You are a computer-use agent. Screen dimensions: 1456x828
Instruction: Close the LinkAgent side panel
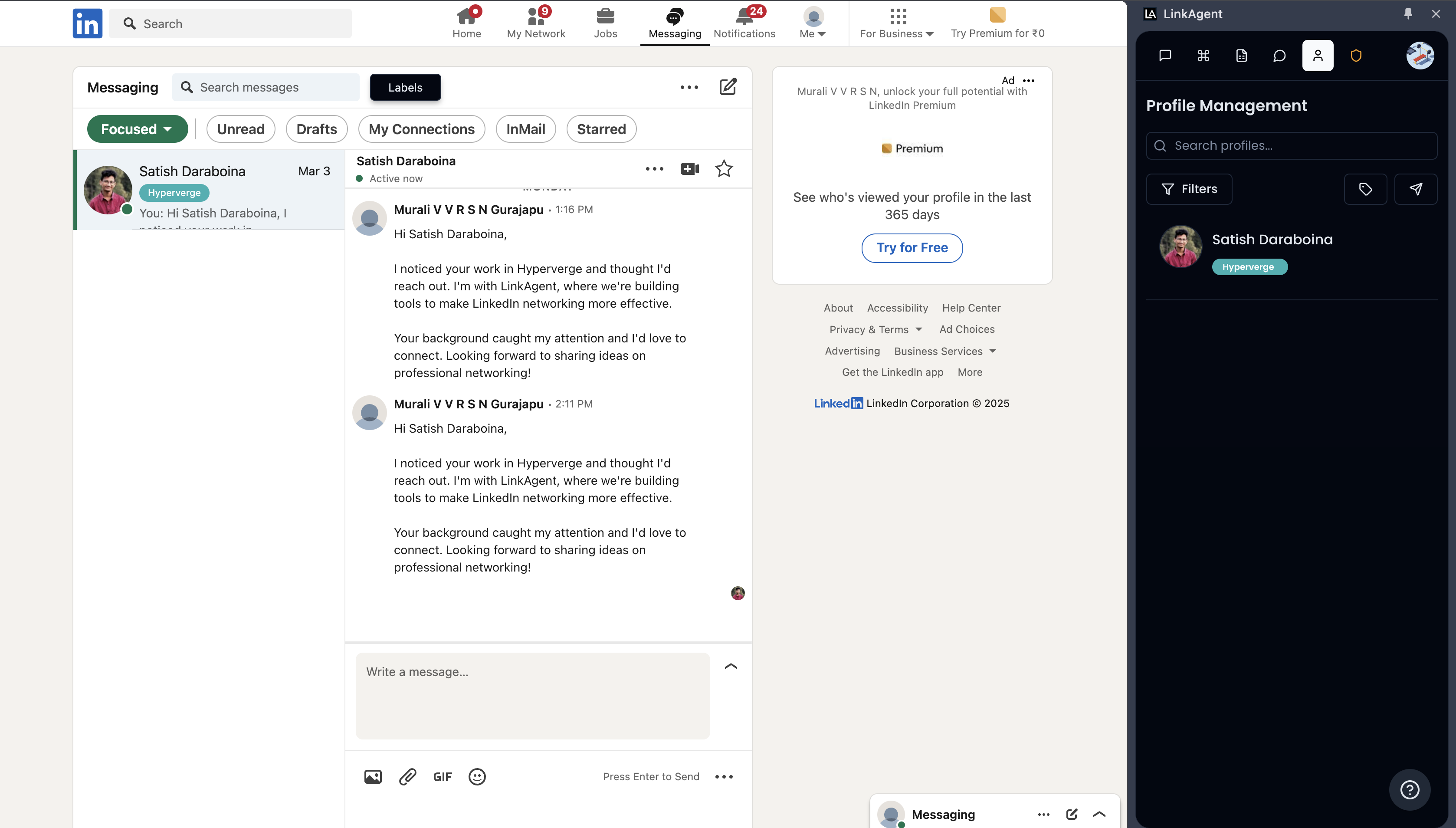[x=1436, y=13]
